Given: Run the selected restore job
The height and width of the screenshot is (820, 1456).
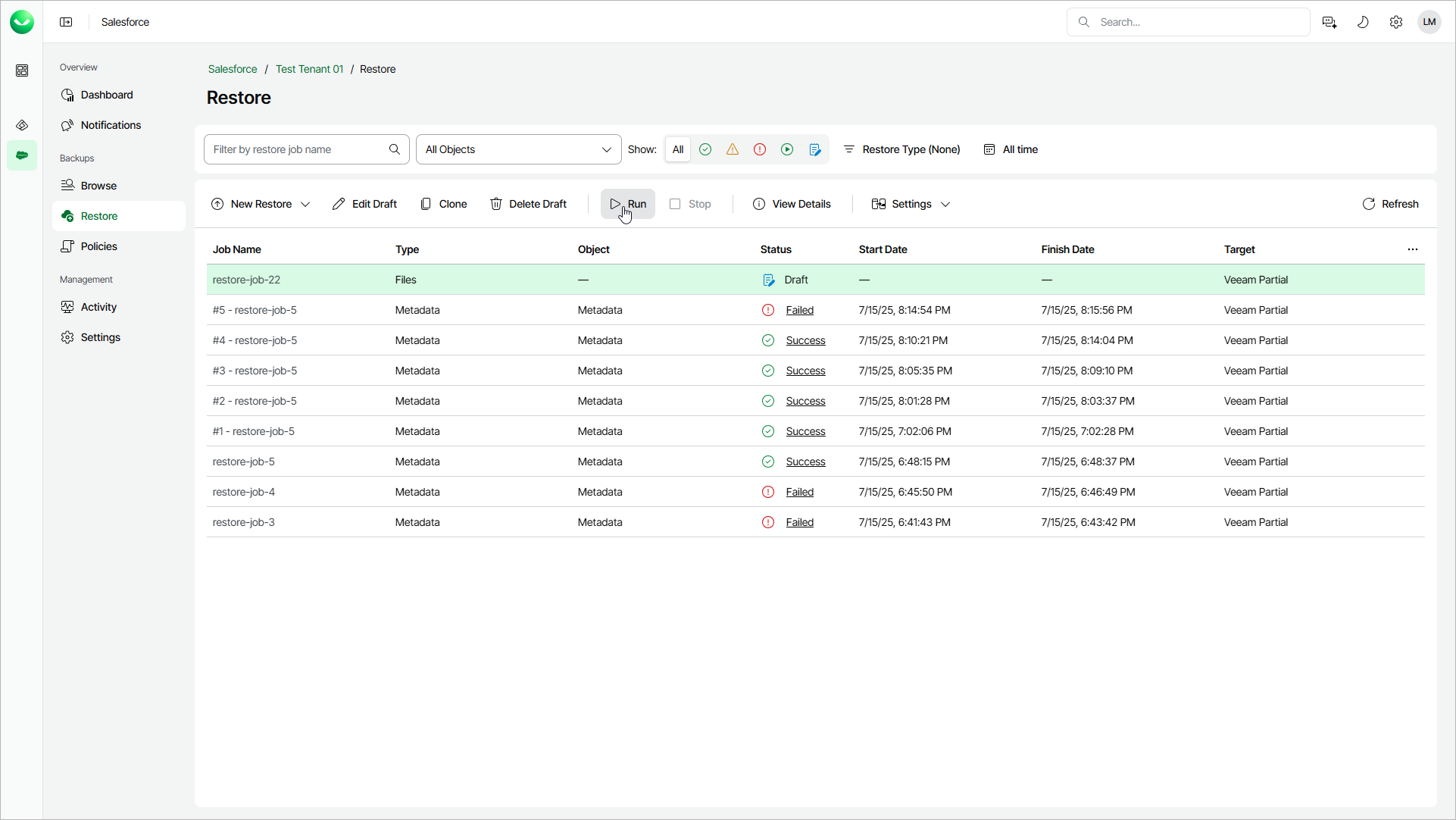Looking at the screenshot, I should (x=628, y=204).
